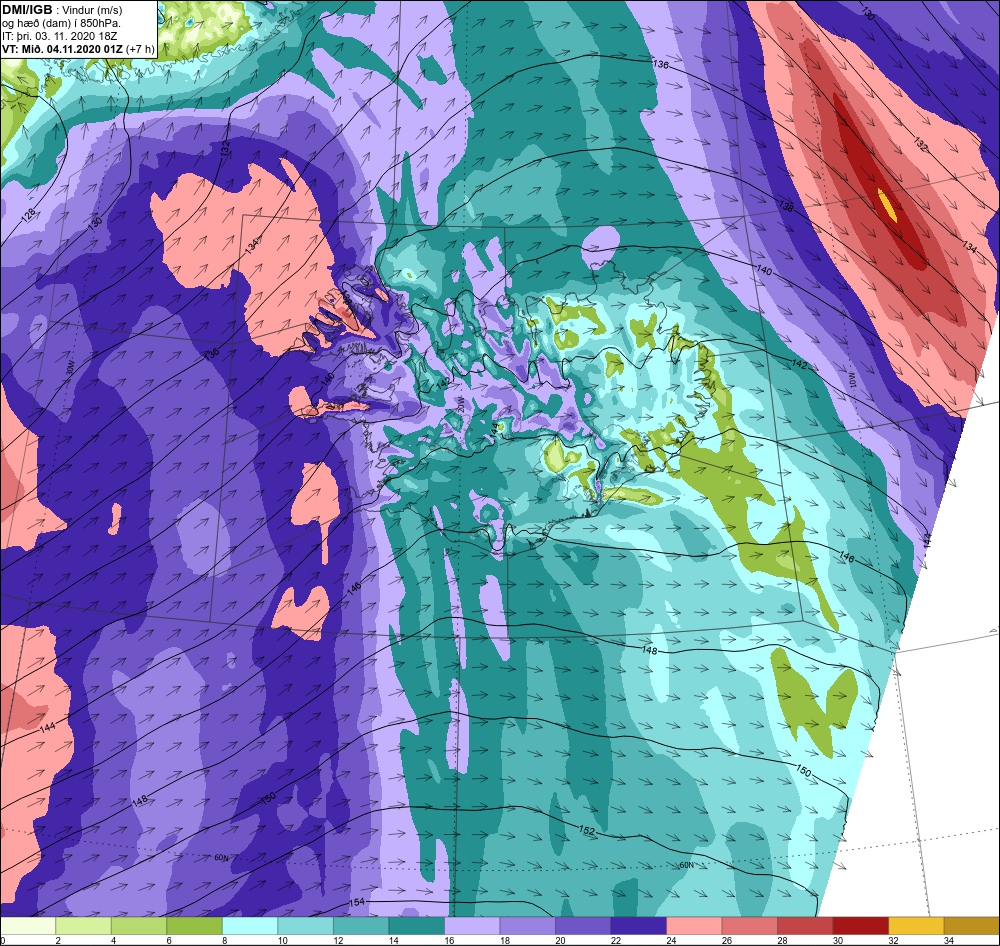Click the olive green 6–8 m/s legend swatch
The image size is (1000, 946).
tap(195, 926)
